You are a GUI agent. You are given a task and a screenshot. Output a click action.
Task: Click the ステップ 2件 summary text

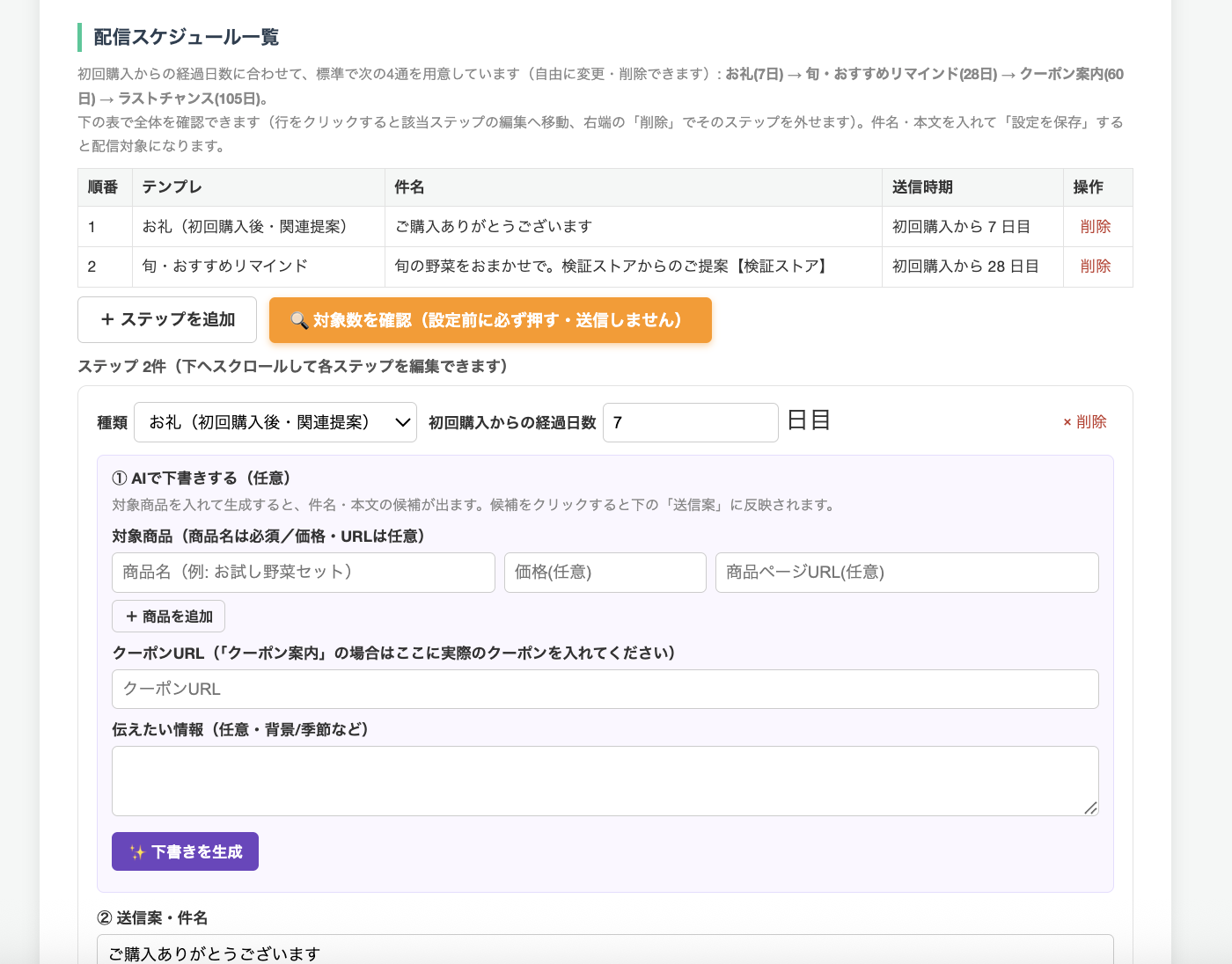[x=293, y=367]
